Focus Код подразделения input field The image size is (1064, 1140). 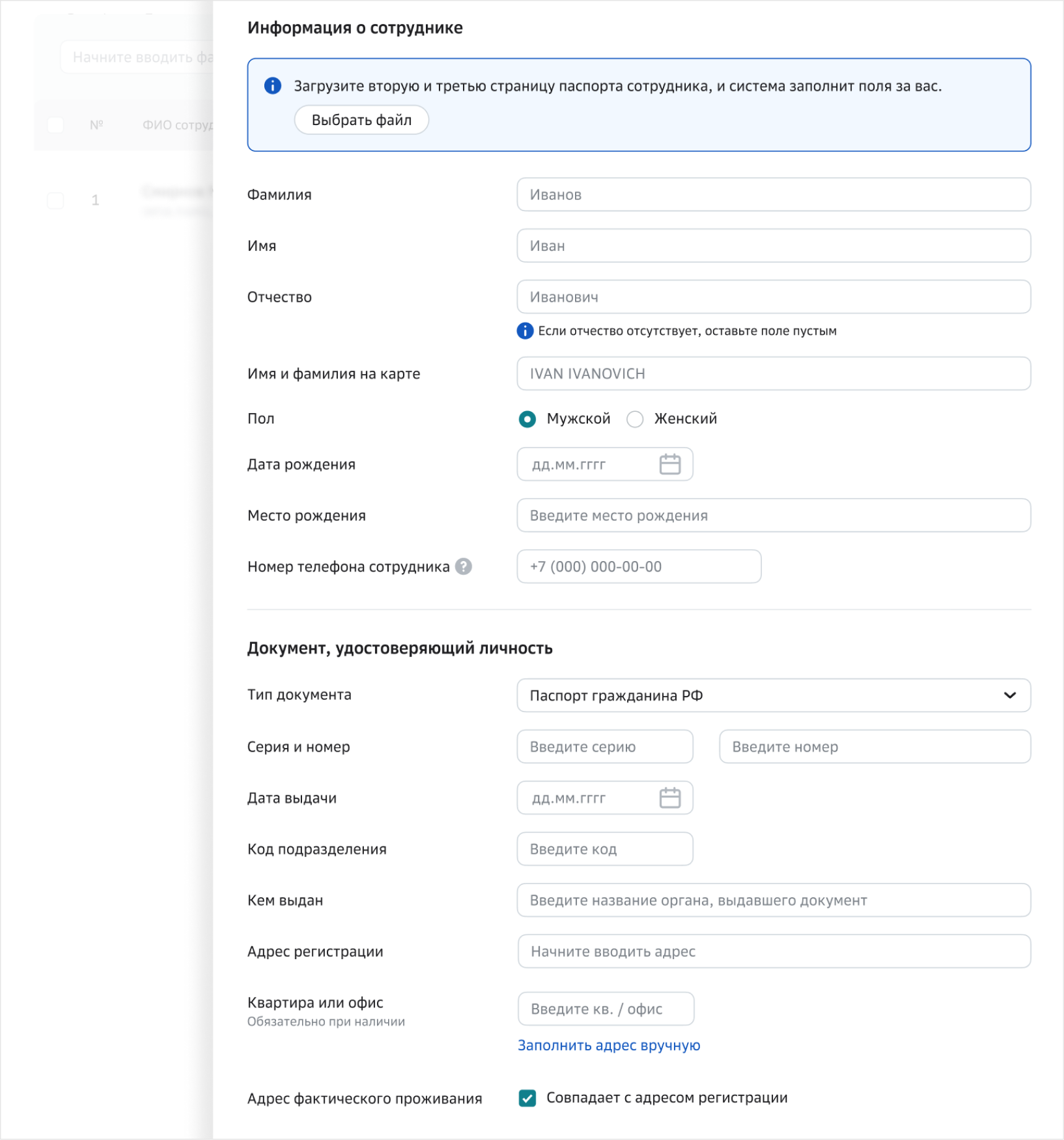point(605,849)
